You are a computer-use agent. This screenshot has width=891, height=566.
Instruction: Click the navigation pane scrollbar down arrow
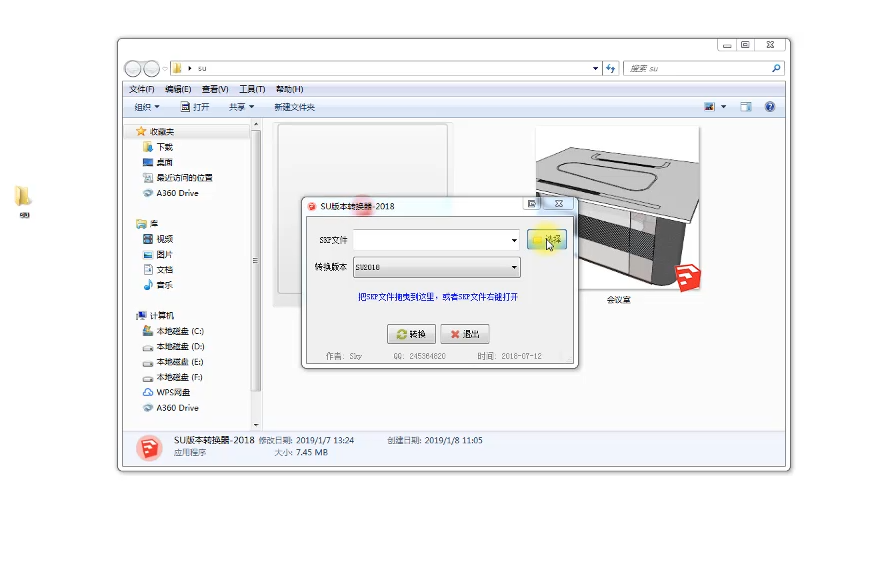pos(256,424)
